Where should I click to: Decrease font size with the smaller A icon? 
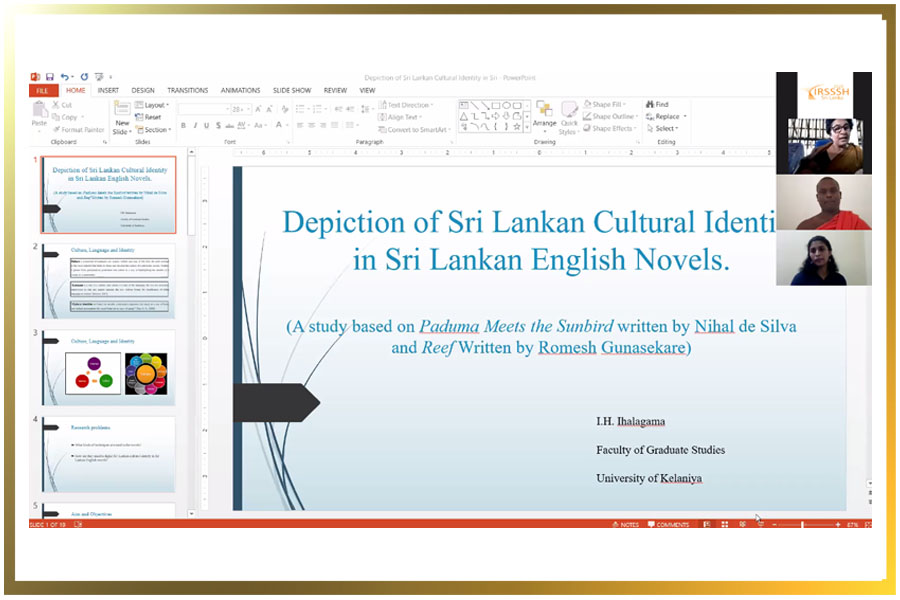pos(269,109)
